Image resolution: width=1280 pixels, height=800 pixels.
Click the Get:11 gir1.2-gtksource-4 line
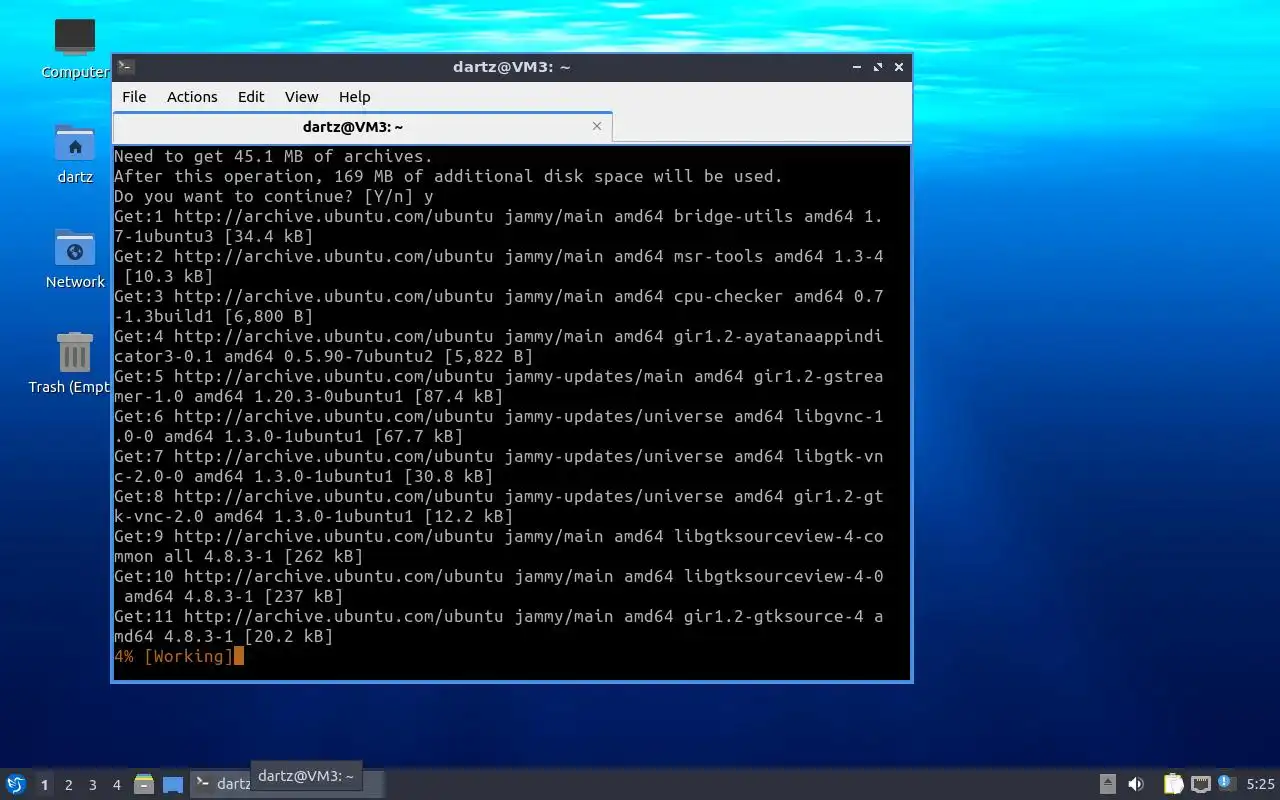(x=498, y=626)
